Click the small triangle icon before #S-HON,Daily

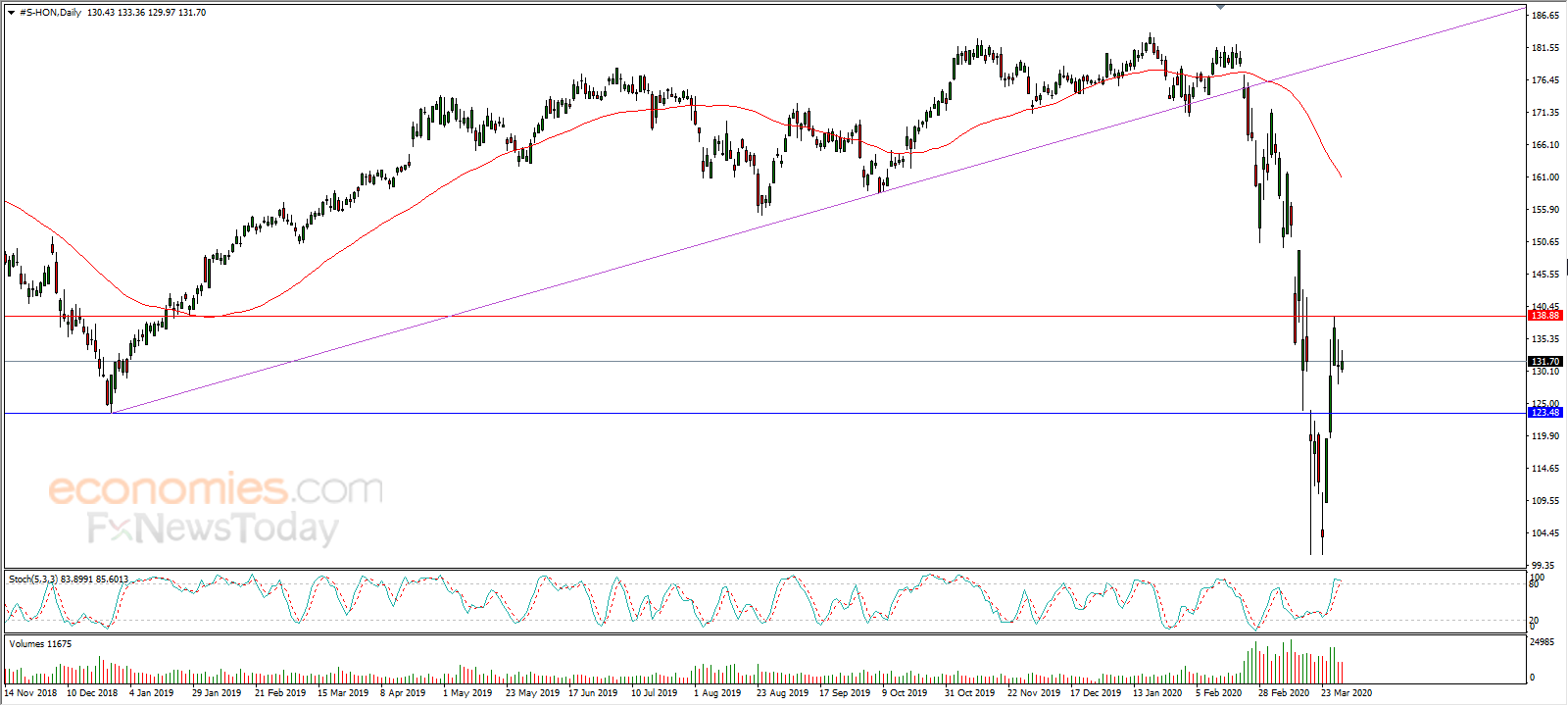(x=11, y=13)
